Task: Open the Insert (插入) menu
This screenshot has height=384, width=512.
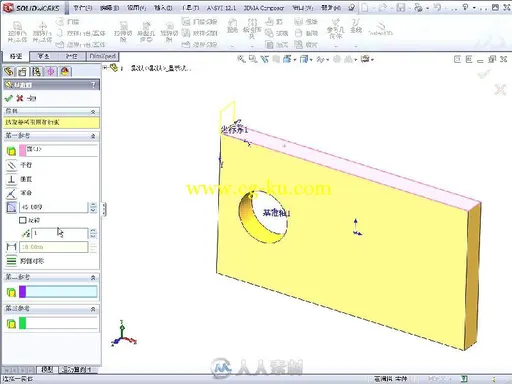Action: (163, 7)
